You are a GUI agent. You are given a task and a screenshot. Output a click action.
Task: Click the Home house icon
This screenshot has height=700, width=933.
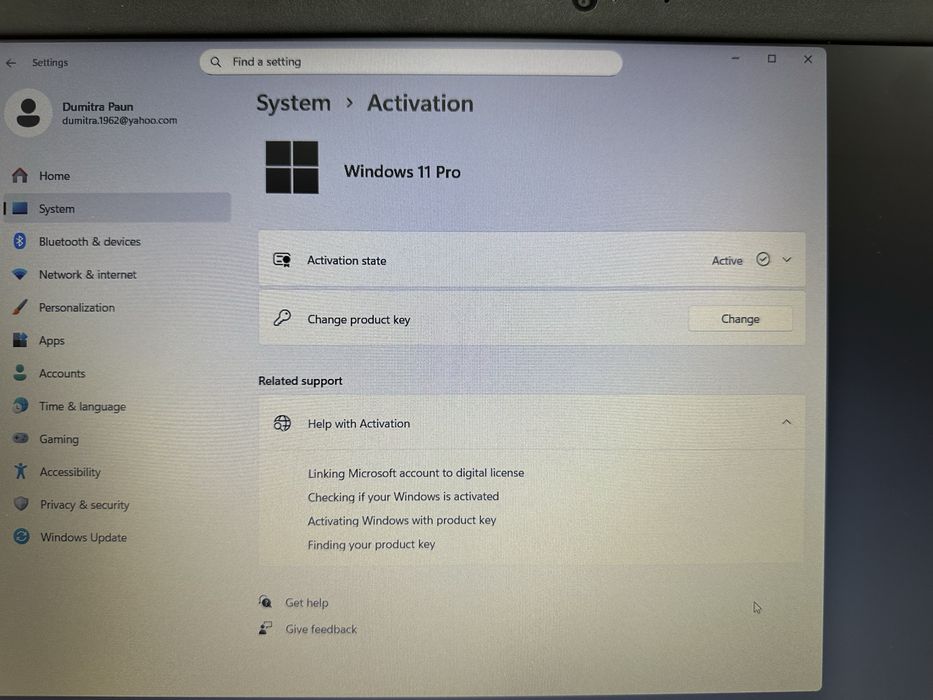click(x=20, y=176)
